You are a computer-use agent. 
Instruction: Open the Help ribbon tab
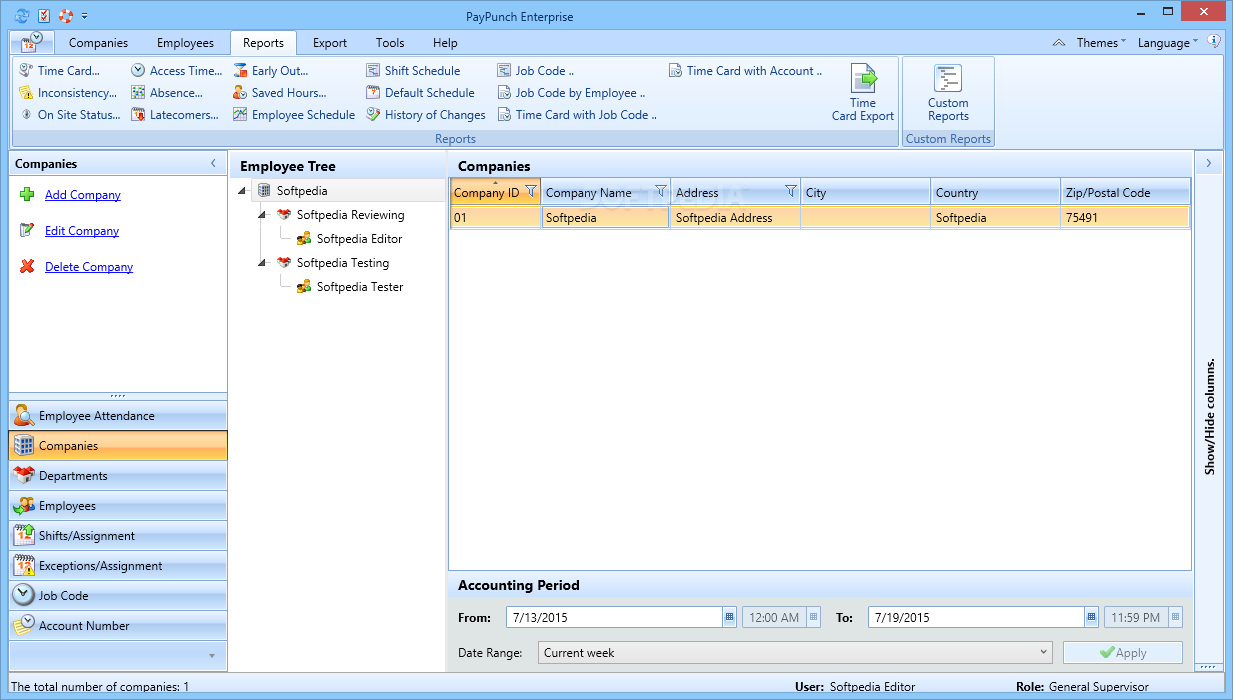click(x=445, y=43)
